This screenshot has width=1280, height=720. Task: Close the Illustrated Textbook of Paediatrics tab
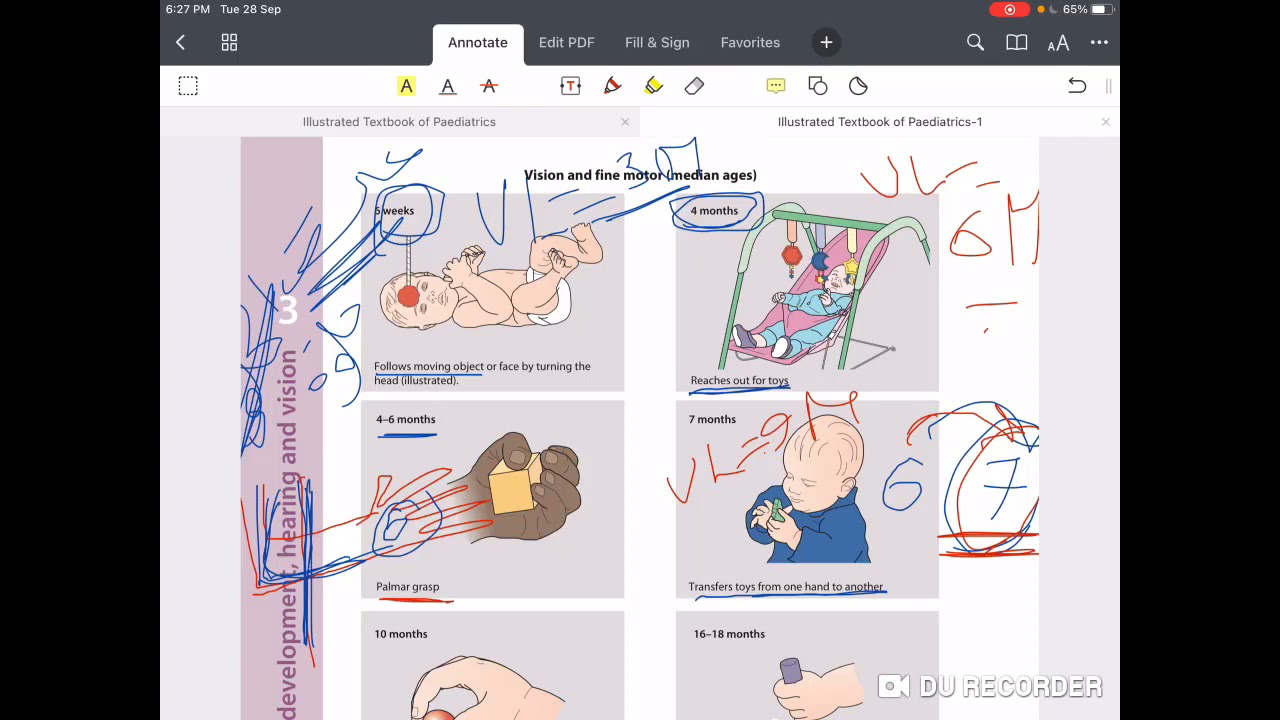click(625, 122)
